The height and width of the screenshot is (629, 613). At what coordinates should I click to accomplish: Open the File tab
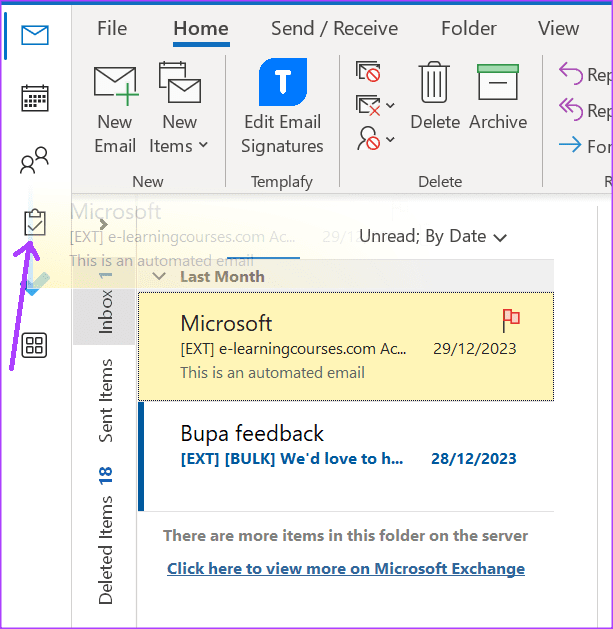(x=112, y=28)
